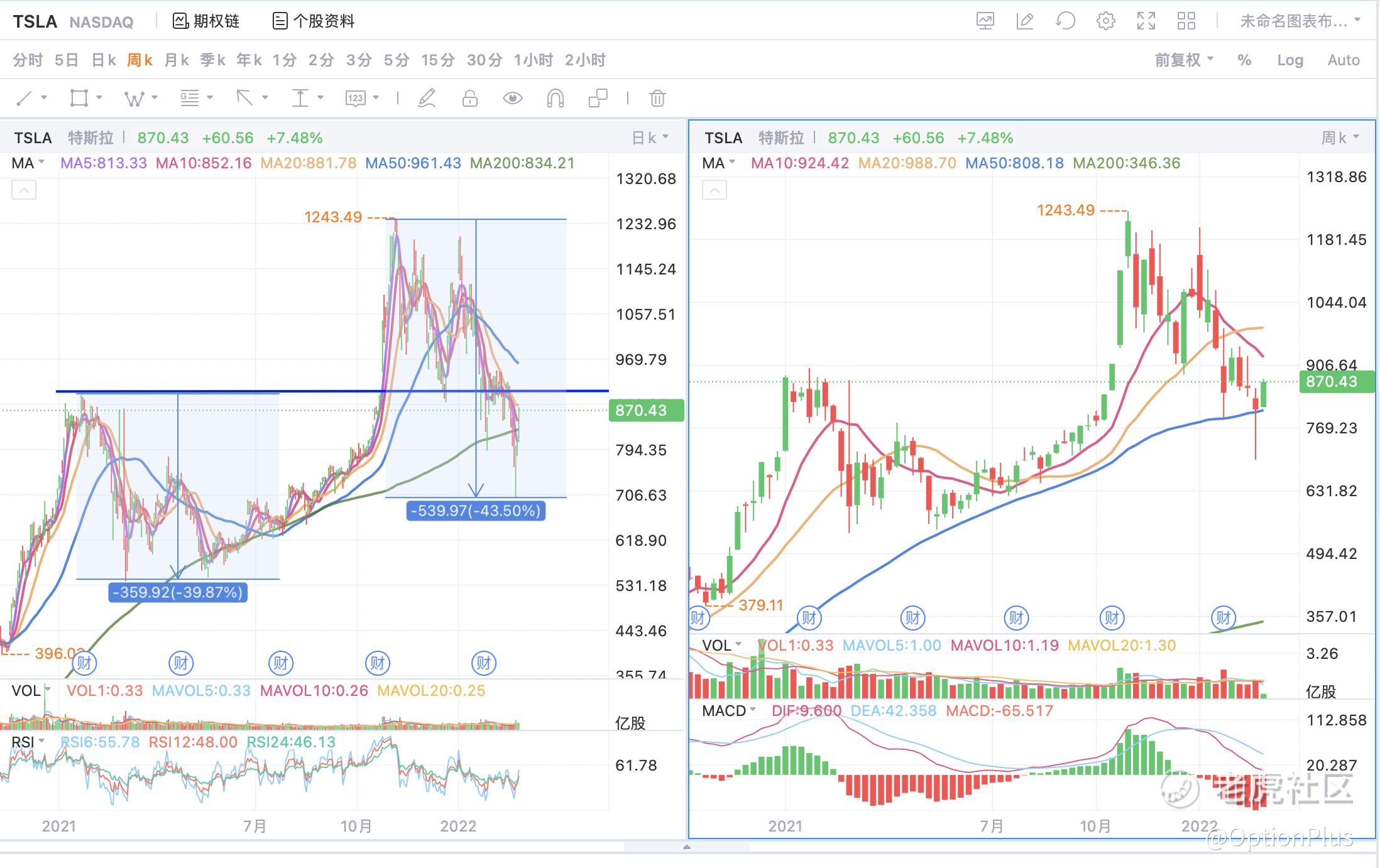The width and height of the screenshot is (1380, 868).
Task: Open 个股资料 stock profile
Action: [x=314, y=21]
